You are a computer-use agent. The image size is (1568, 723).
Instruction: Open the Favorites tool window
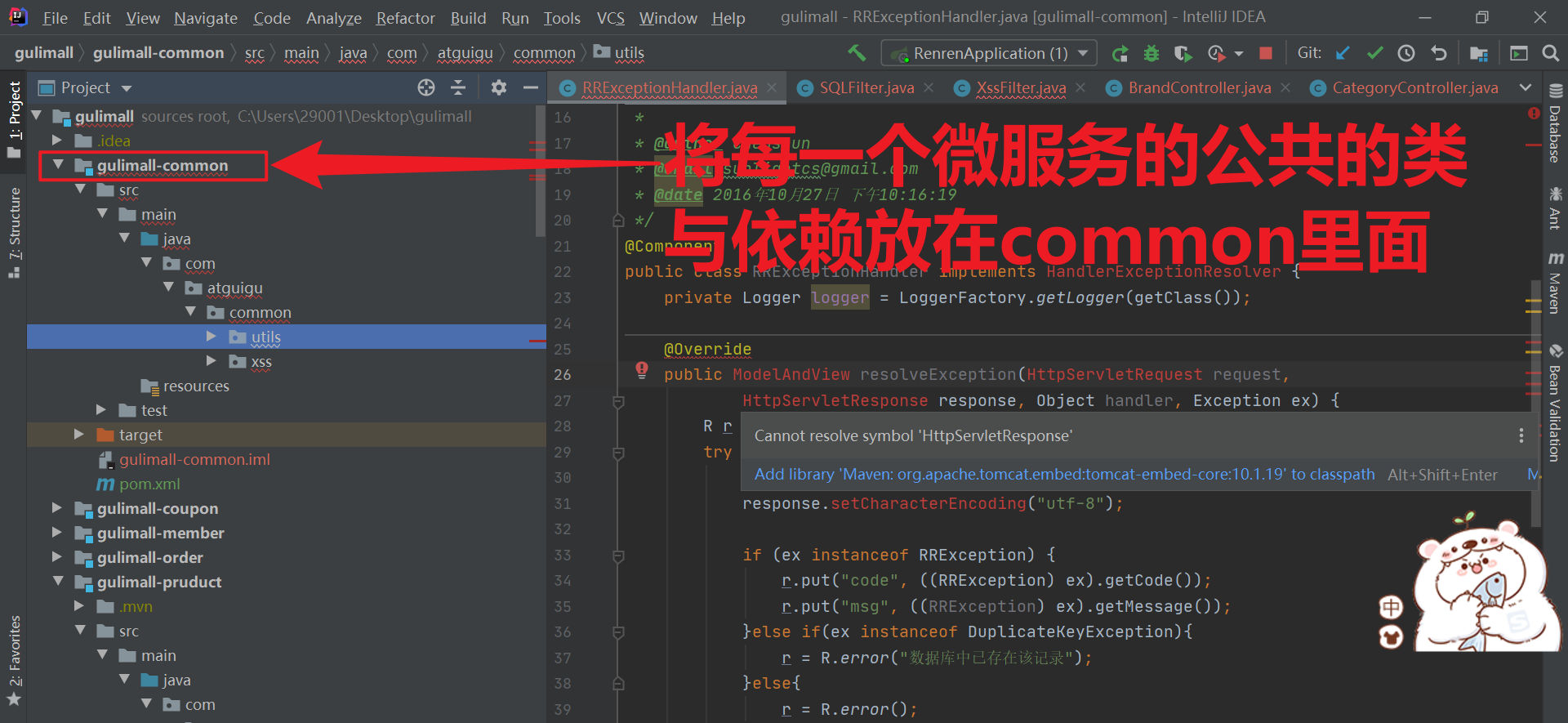(14, 660)
